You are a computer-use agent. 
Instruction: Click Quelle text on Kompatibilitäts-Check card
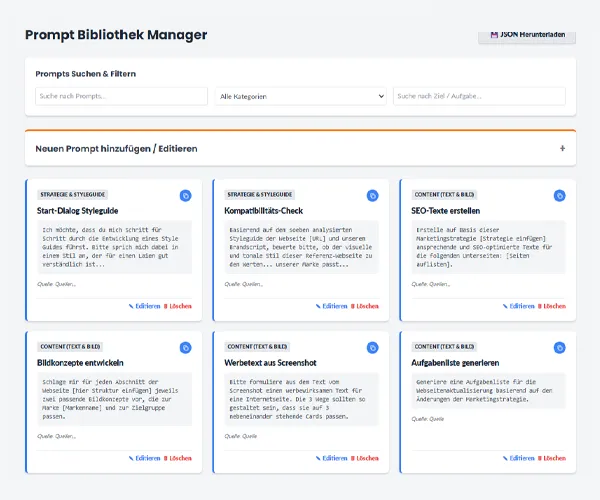pos(244,284)
